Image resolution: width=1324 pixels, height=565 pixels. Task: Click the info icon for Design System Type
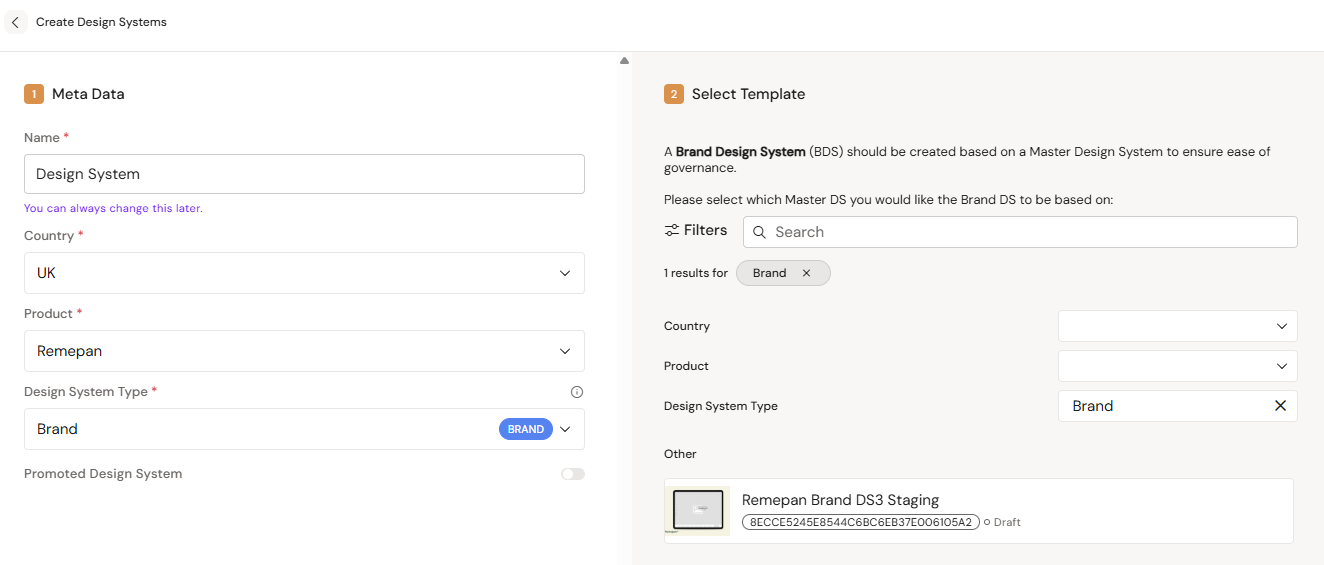tap(576, 392)
